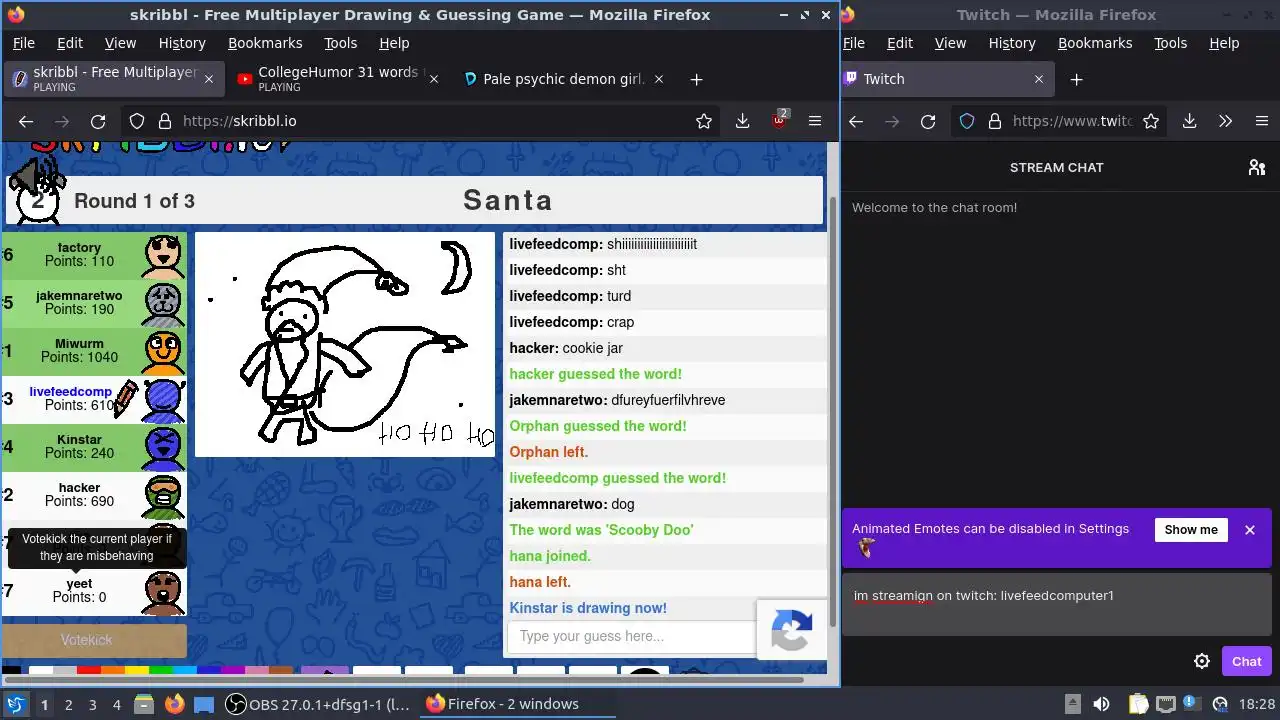Click the Twitch address bar URL
This screenshot has width=1280, height=720.
[1071, 121]
